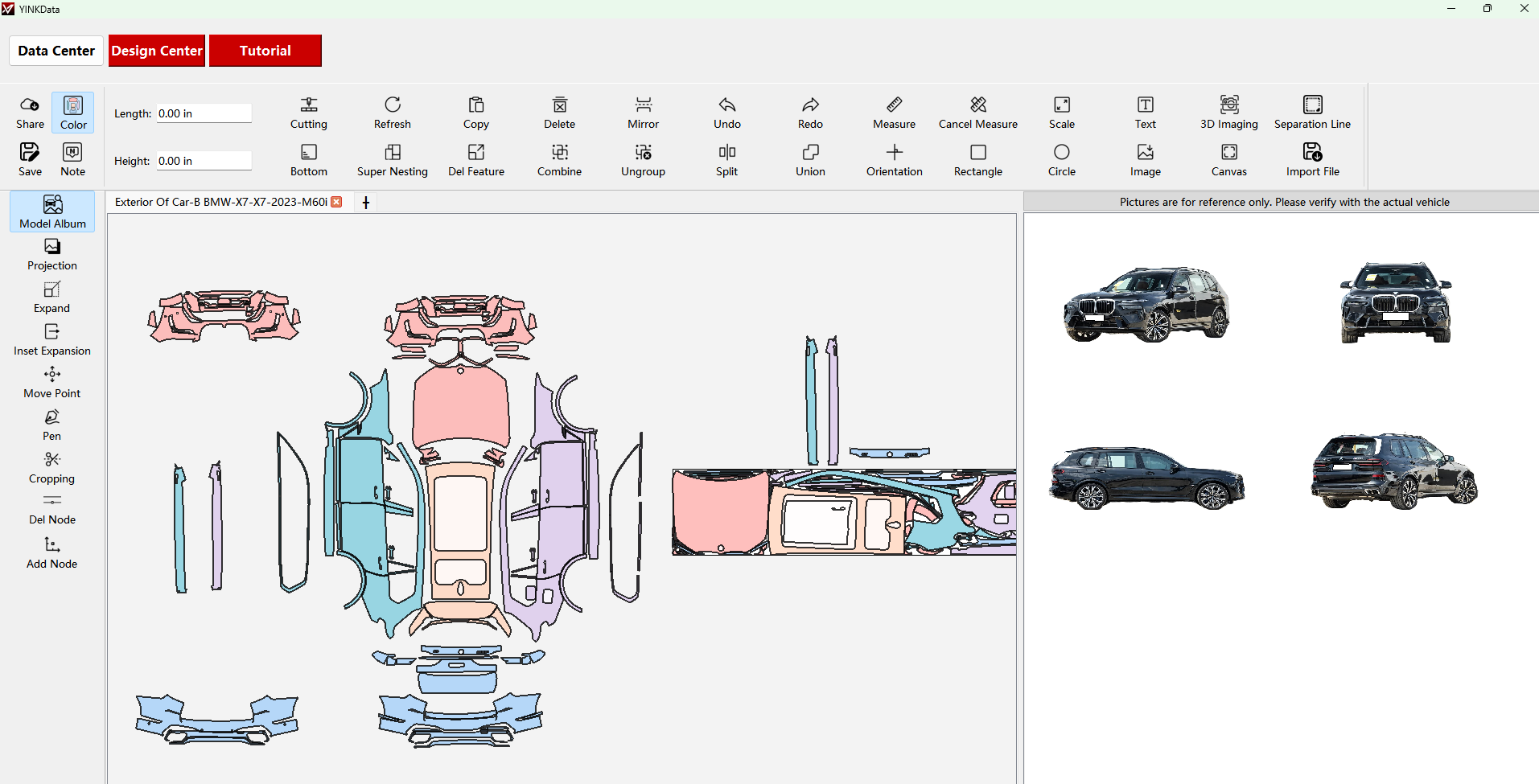
Task: Activate the Mirror tool
Action: point(643,113)
